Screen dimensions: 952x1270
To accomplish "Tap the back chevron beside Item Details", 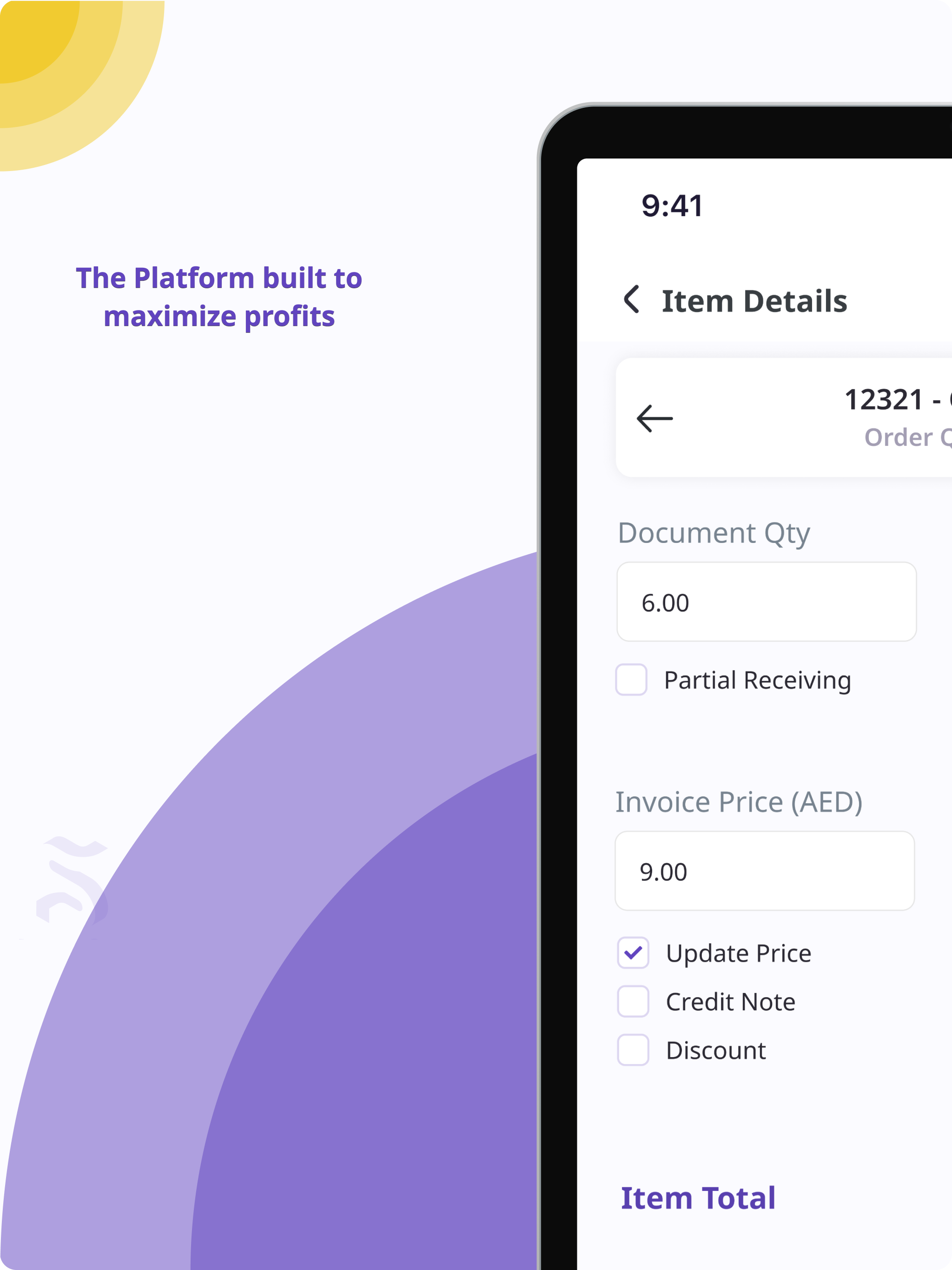I will (632, 299).
